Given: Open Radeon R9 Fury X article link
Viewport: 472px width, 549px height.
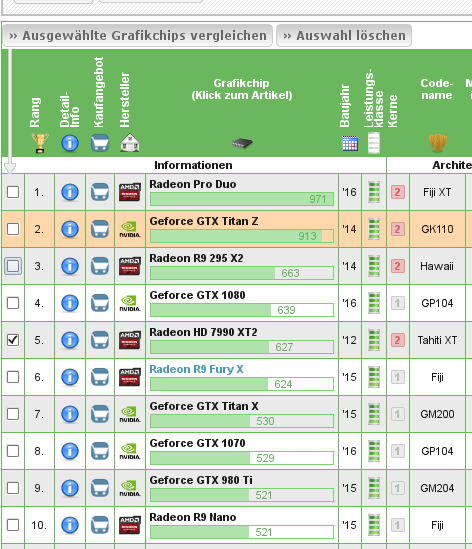Looking at the screenshot, I should (x=196, y=369).
